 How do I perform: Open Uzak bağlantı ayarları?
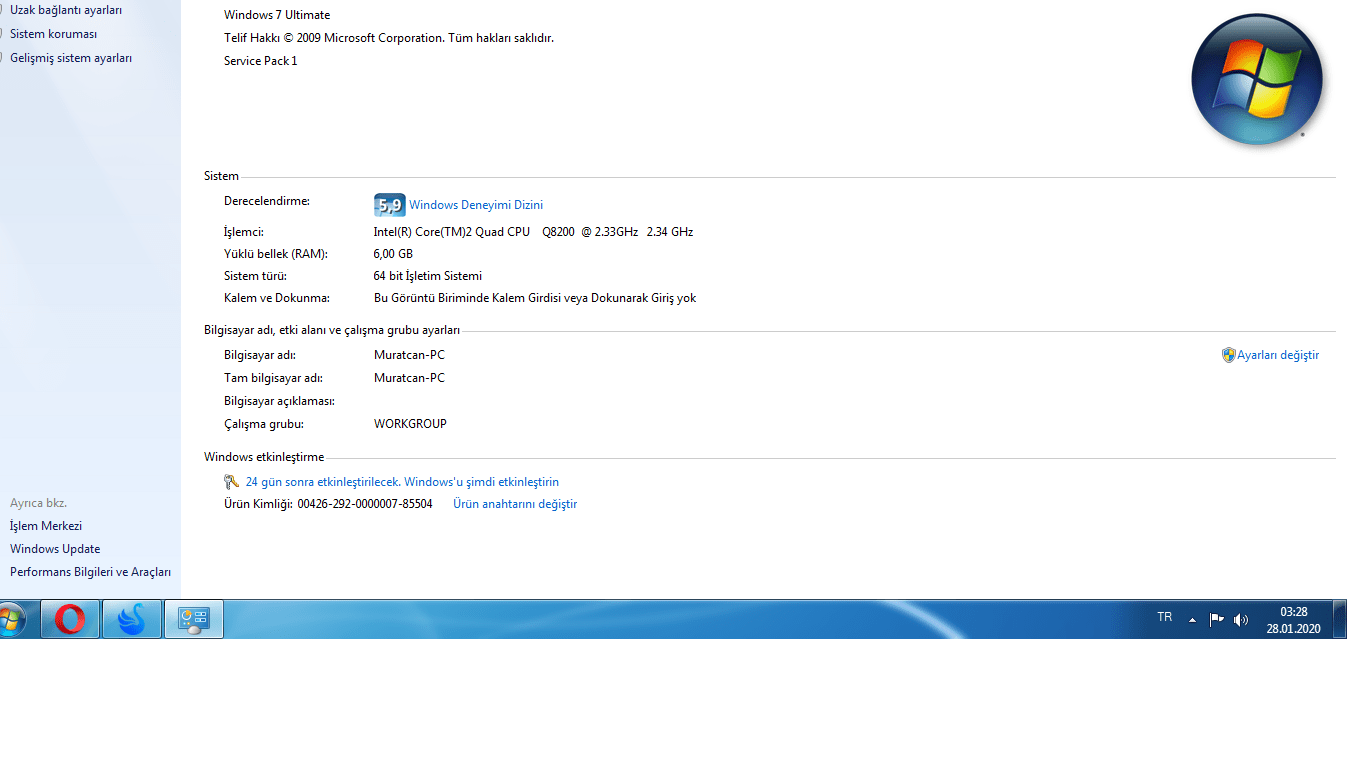pos(66,10)
